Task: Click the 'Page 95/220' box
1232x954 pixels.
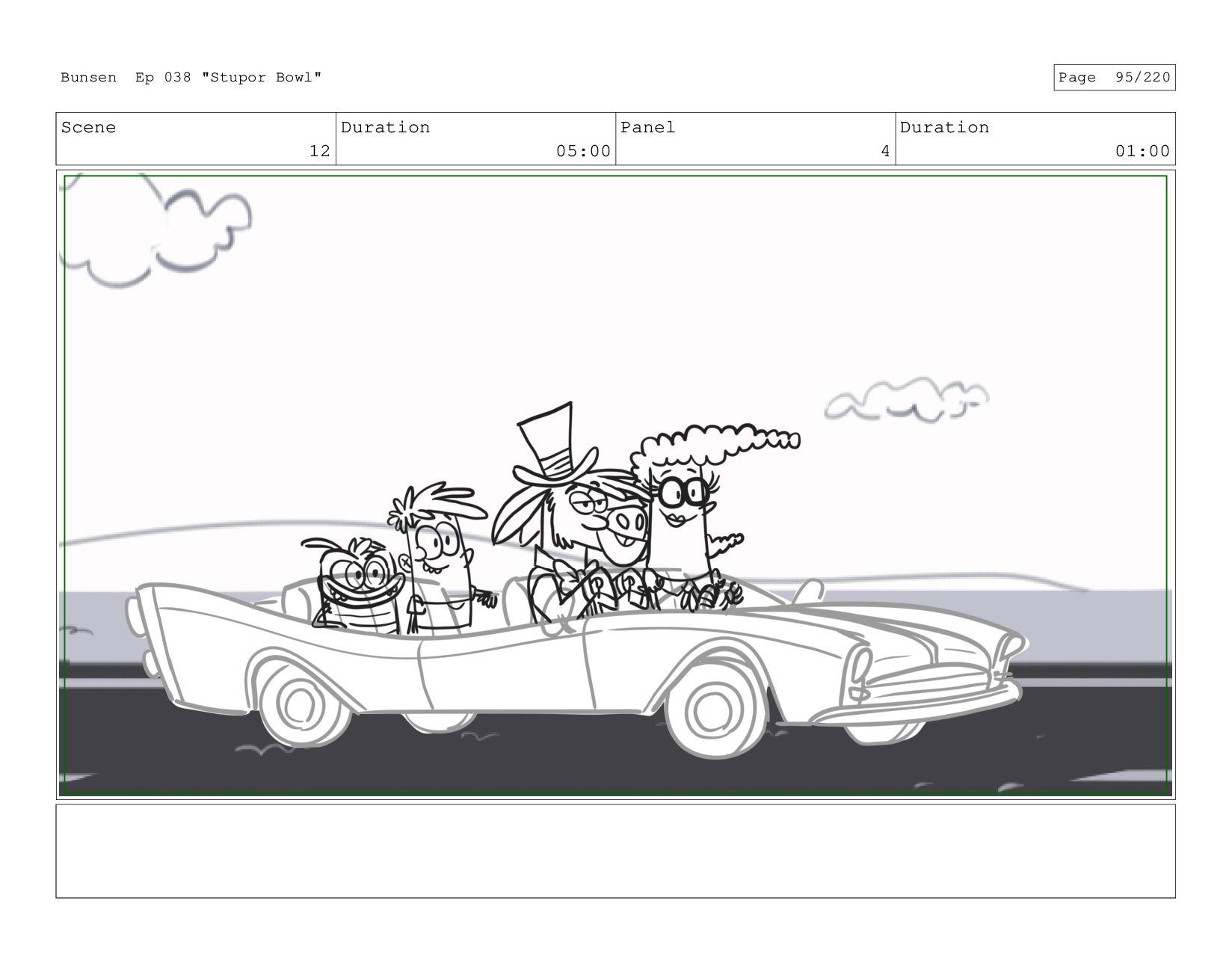Action: pyautogui.click(x=1114, y=78)
